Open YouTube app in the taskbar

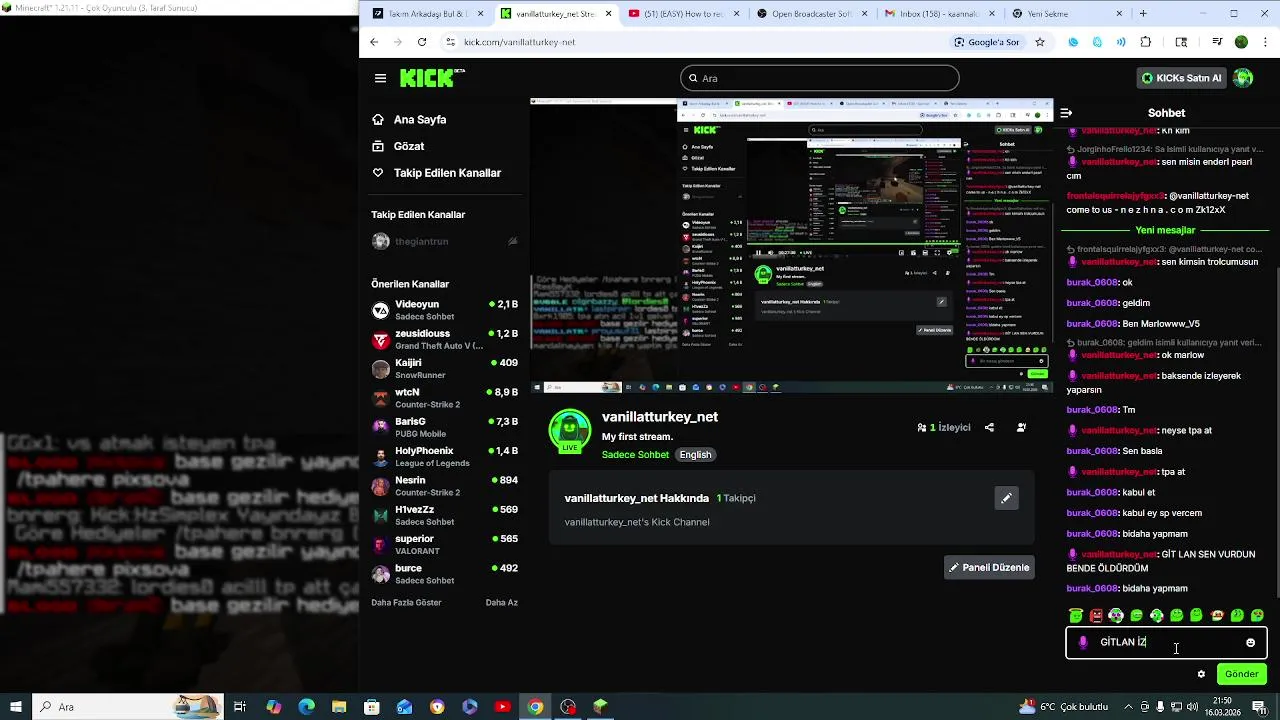click(x=503, y=707)
